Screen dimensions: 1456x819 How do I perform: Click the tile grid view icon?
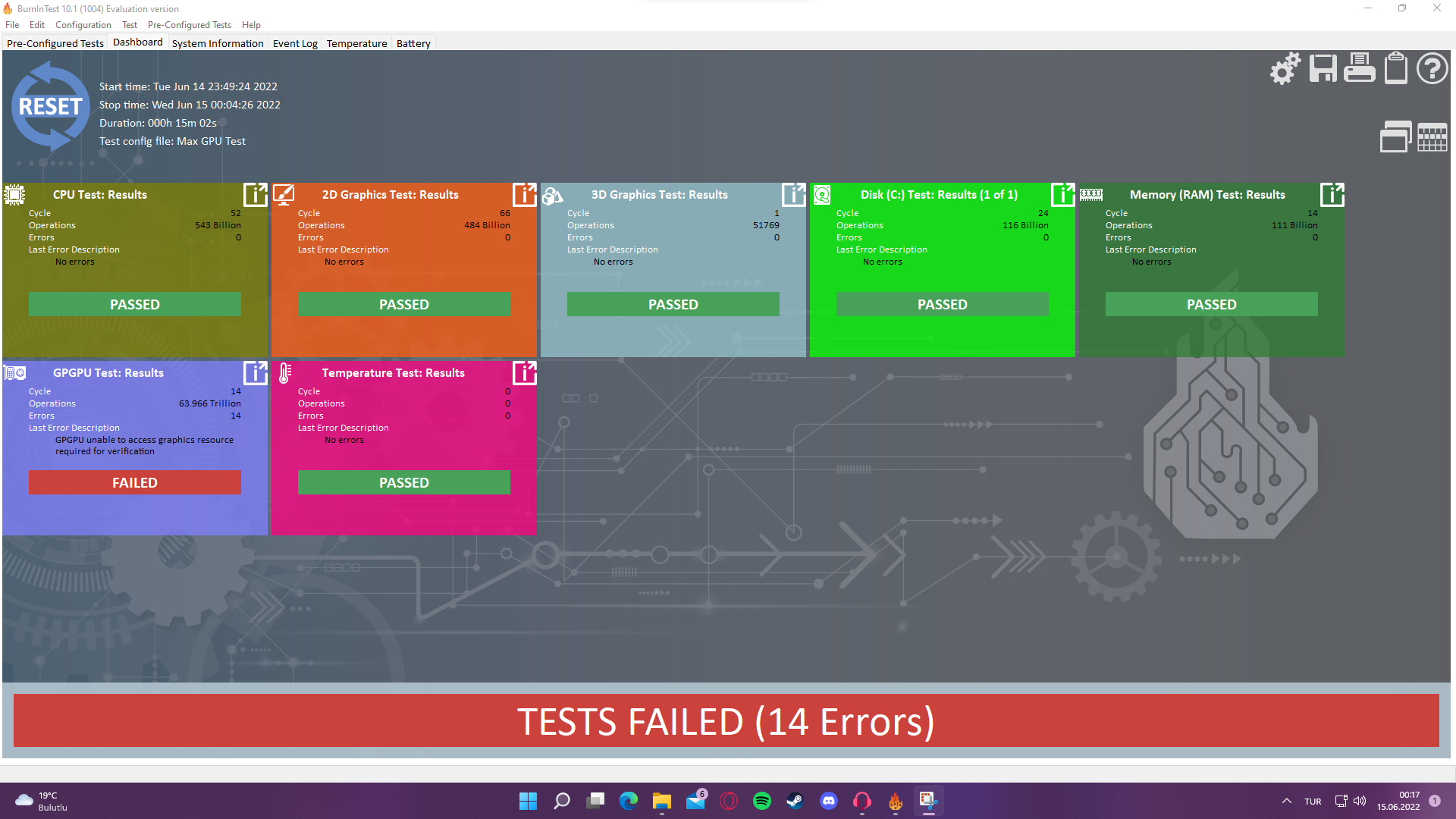1432,137
